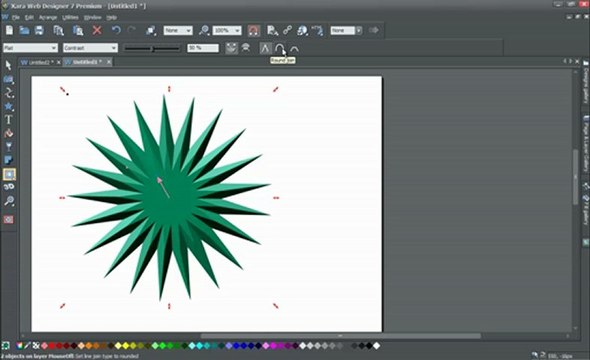Screen dimensions: 590x360
Task: Redo the undone action
Action: 131,30
